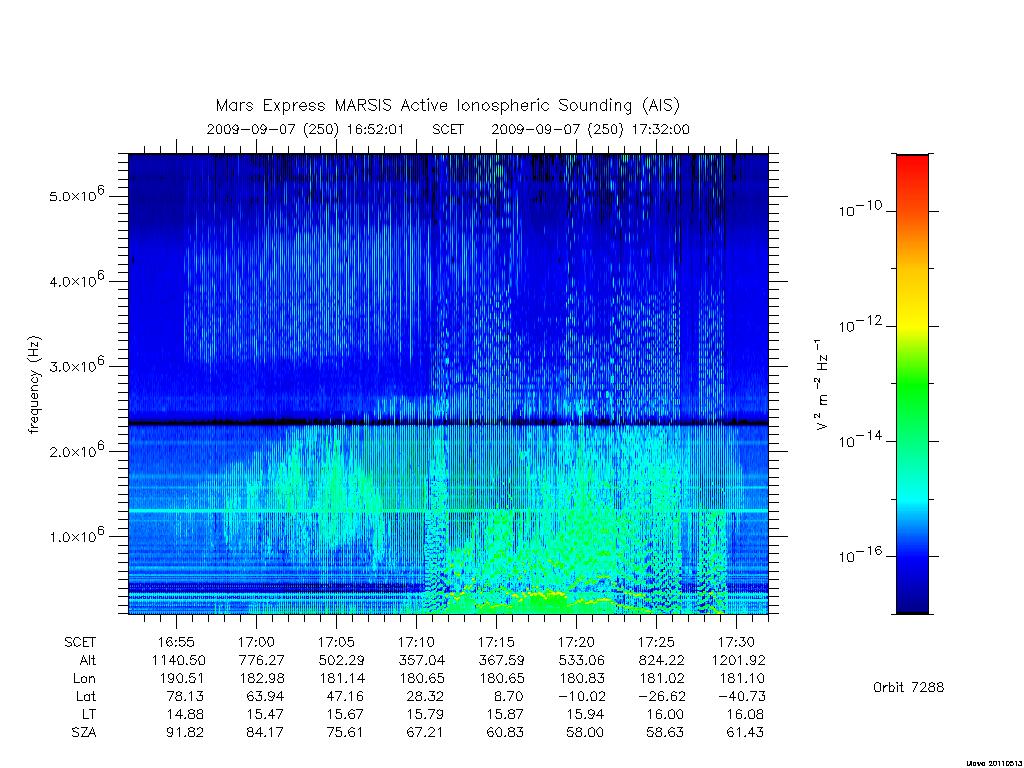Click the 'frequency (Hz)' axis label
This screenshot has width=1024, height=768.
pos(34,385)
